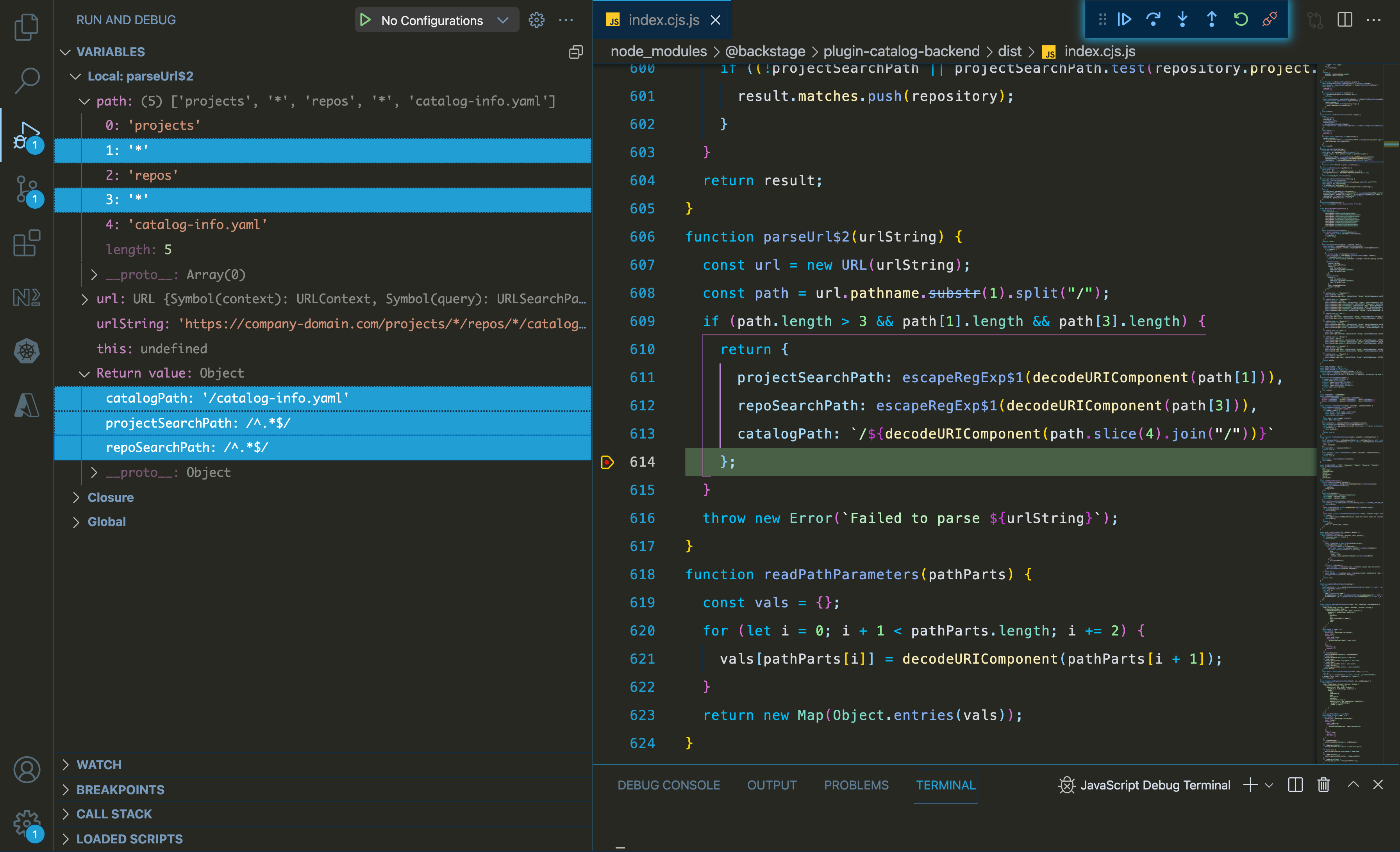Switch to PROBLEMS tab
This screenshot has height=852, width=1400.
[856, 785]
